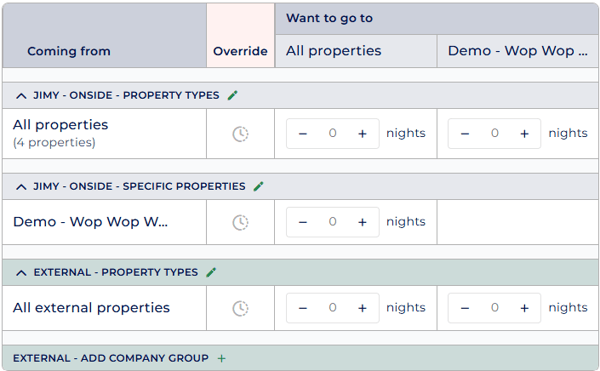Edit the External Property Types group
600x371 pixels.
click(x=211, y=272)
